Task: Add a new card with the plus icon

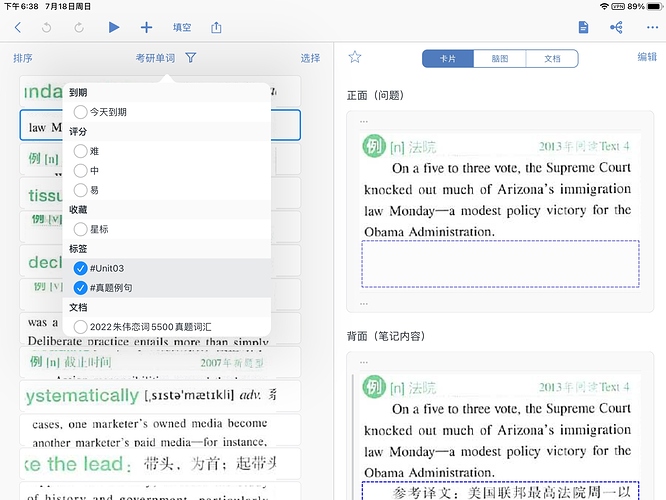Action: click(146, 28)
